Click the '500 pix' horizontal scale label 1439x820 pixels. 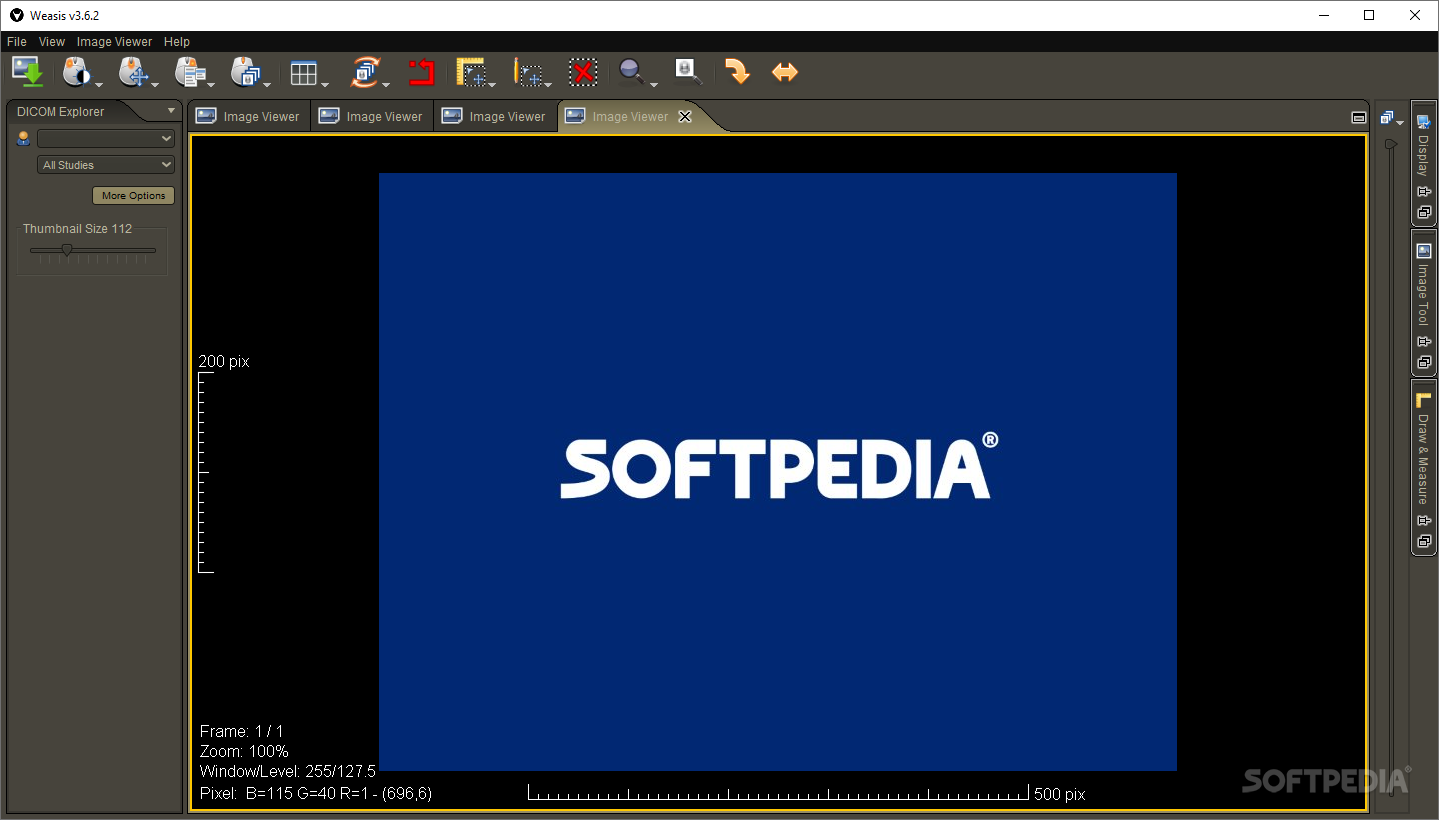point(1060,794)
